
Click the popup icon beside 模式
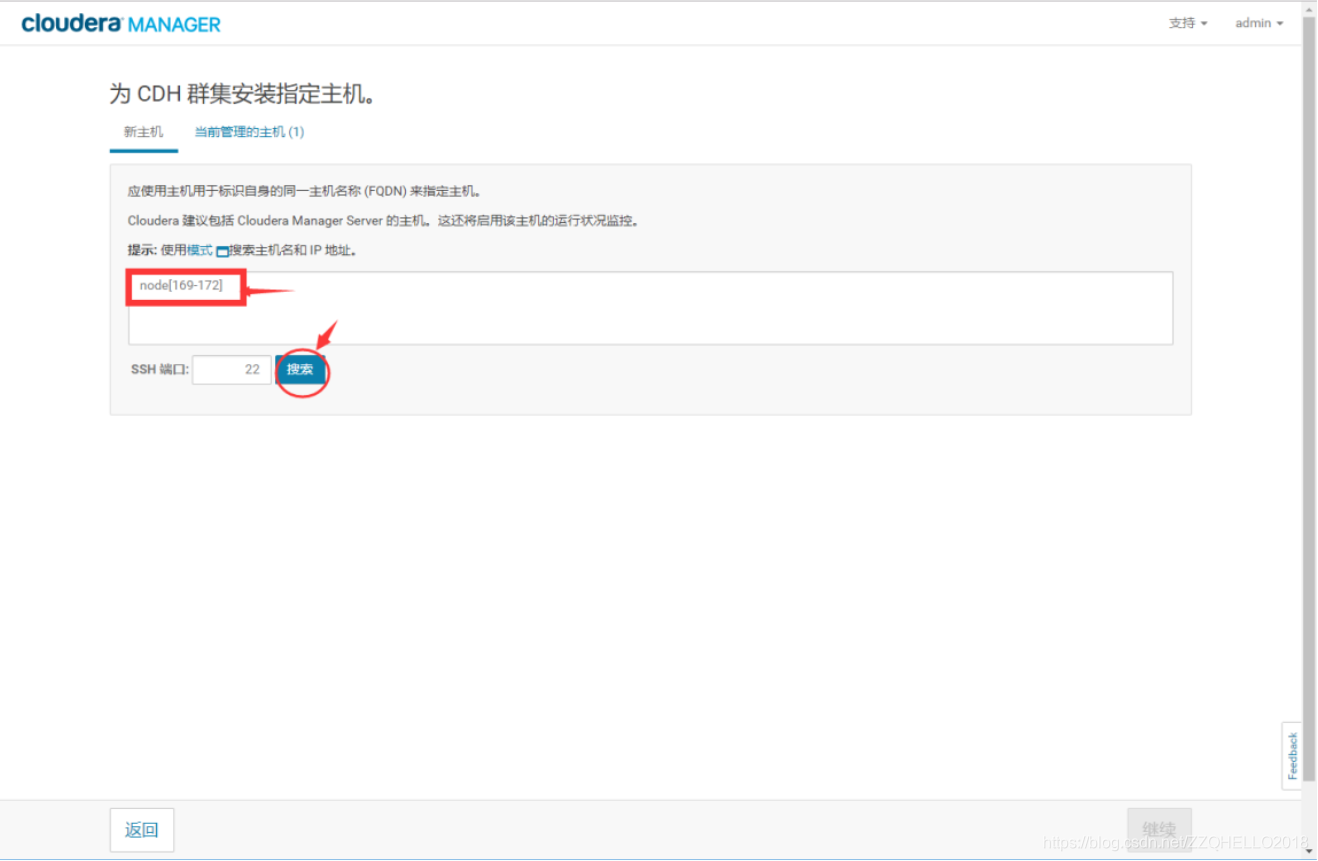point(222,251)
